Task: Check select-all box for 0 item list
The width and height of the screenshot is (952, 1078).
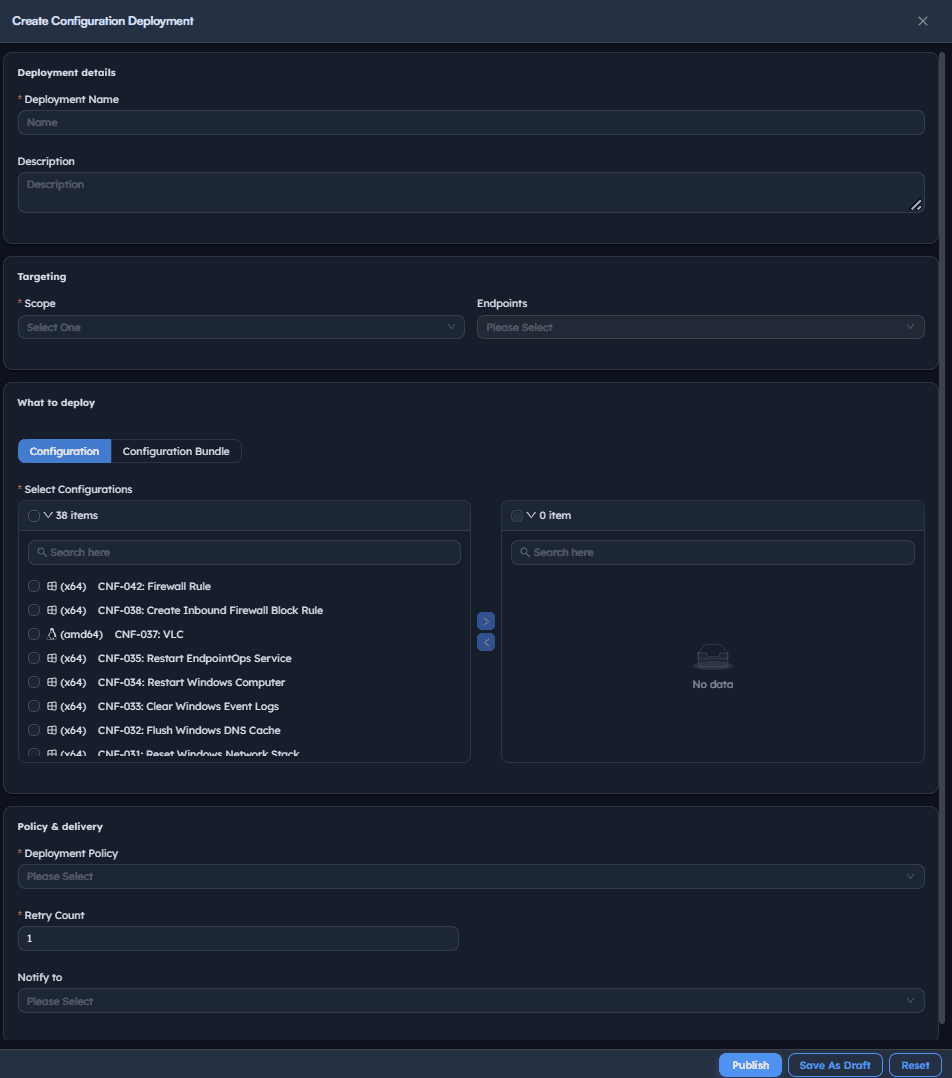Action: 517,516
